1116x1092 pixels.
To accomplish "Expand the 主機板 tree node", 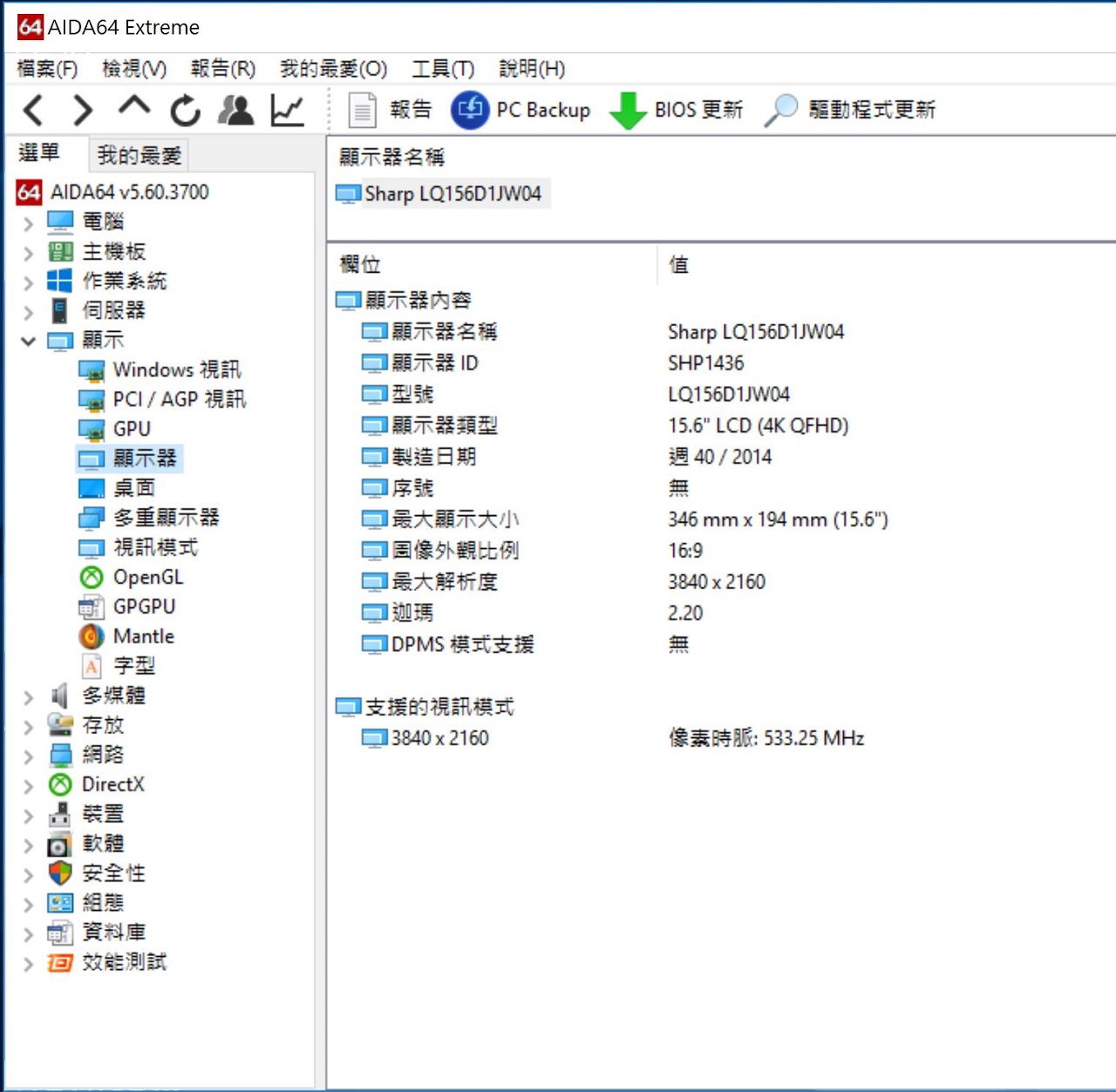I will coord(28,253).
